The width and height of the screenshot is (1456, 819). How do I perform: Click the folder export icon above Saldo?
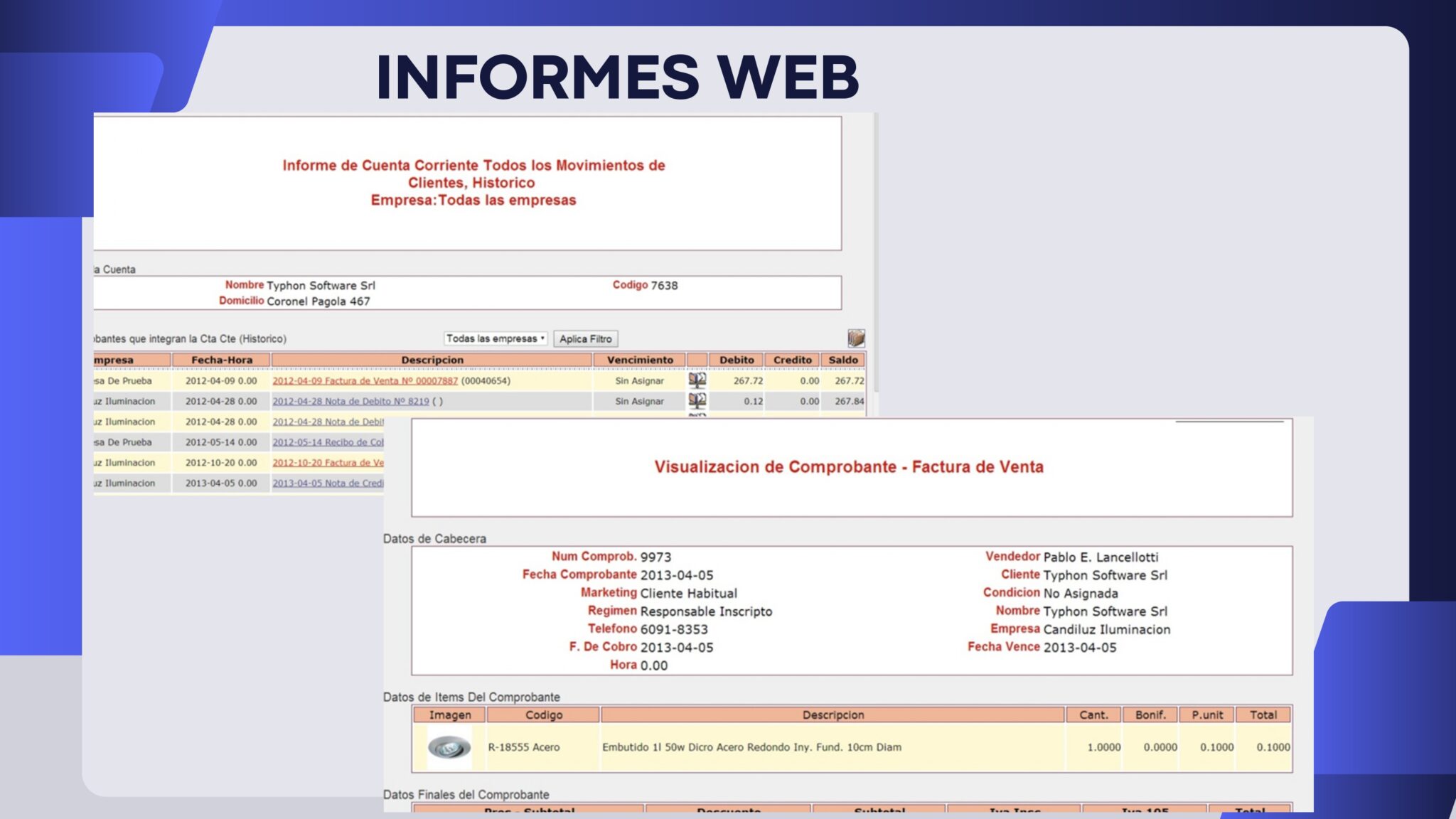click(856, 338)
